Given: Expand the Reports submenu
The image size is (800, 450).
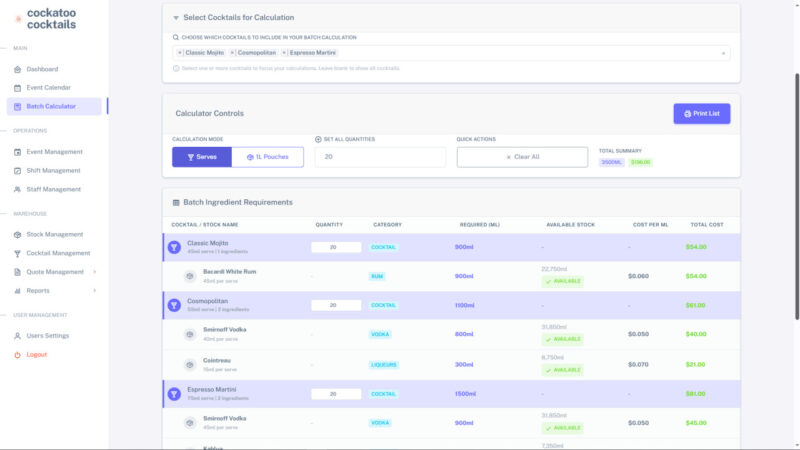Looking at the screenshot, I should click(x=94, y=290).
